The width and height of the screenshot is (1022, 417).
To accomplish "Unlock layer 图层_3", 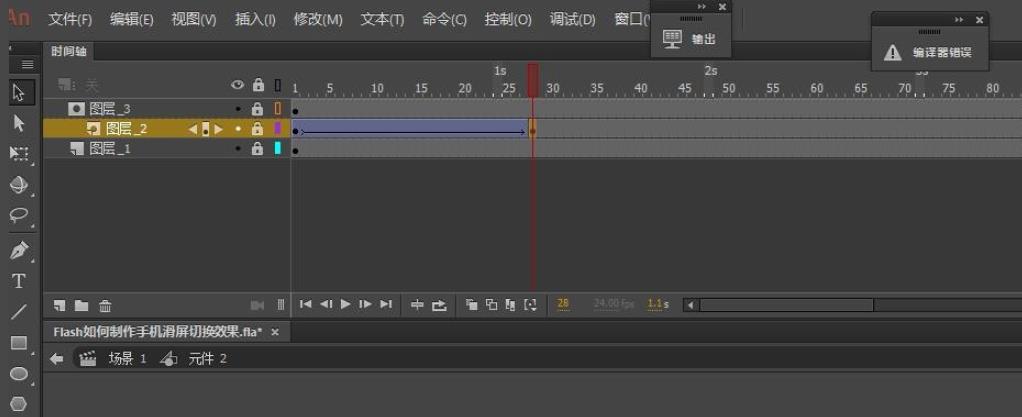I will 257,109.
